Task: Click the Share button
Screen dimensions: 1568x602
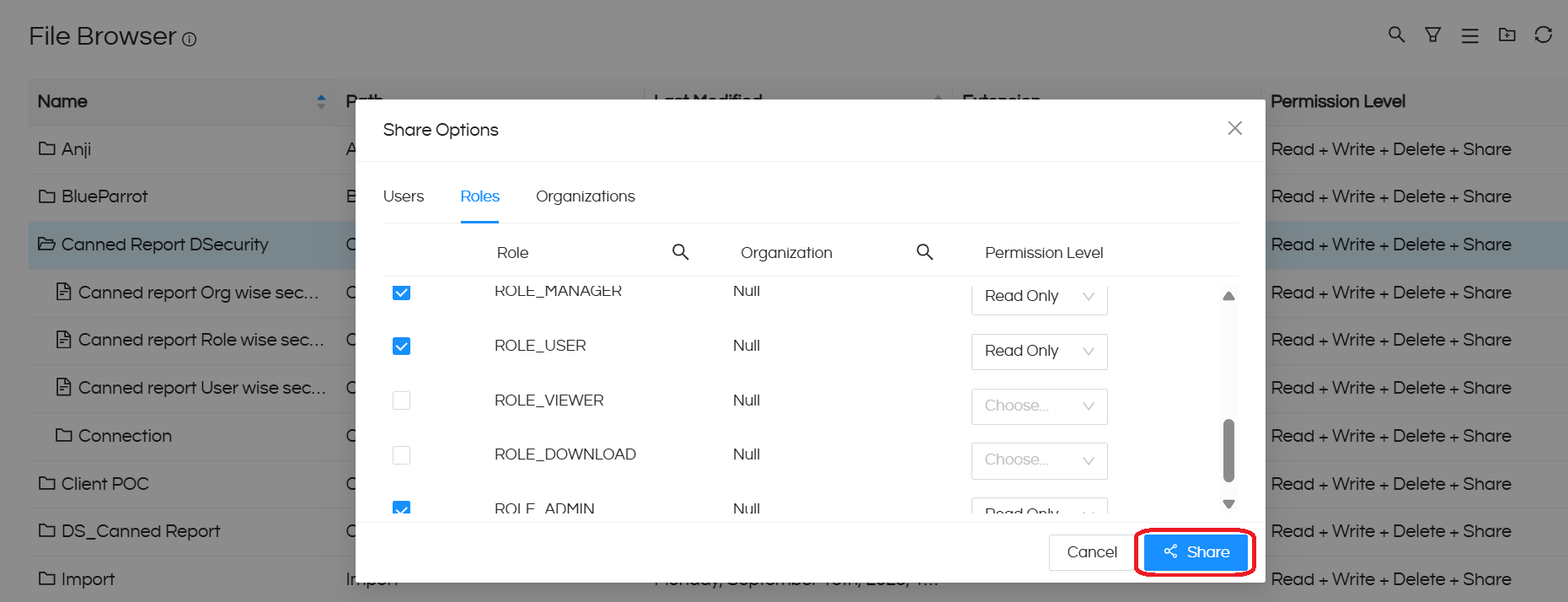Action: [1196, 552]
